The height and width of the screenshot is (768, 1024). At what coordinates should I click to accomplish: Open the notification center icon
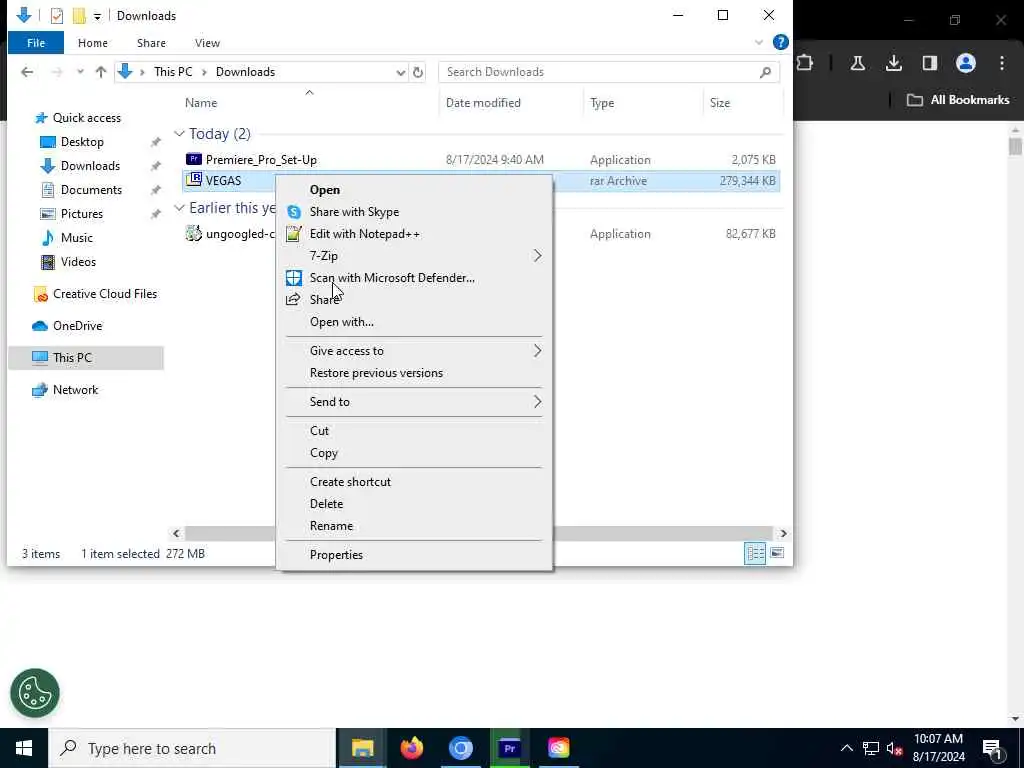(993, 749)
